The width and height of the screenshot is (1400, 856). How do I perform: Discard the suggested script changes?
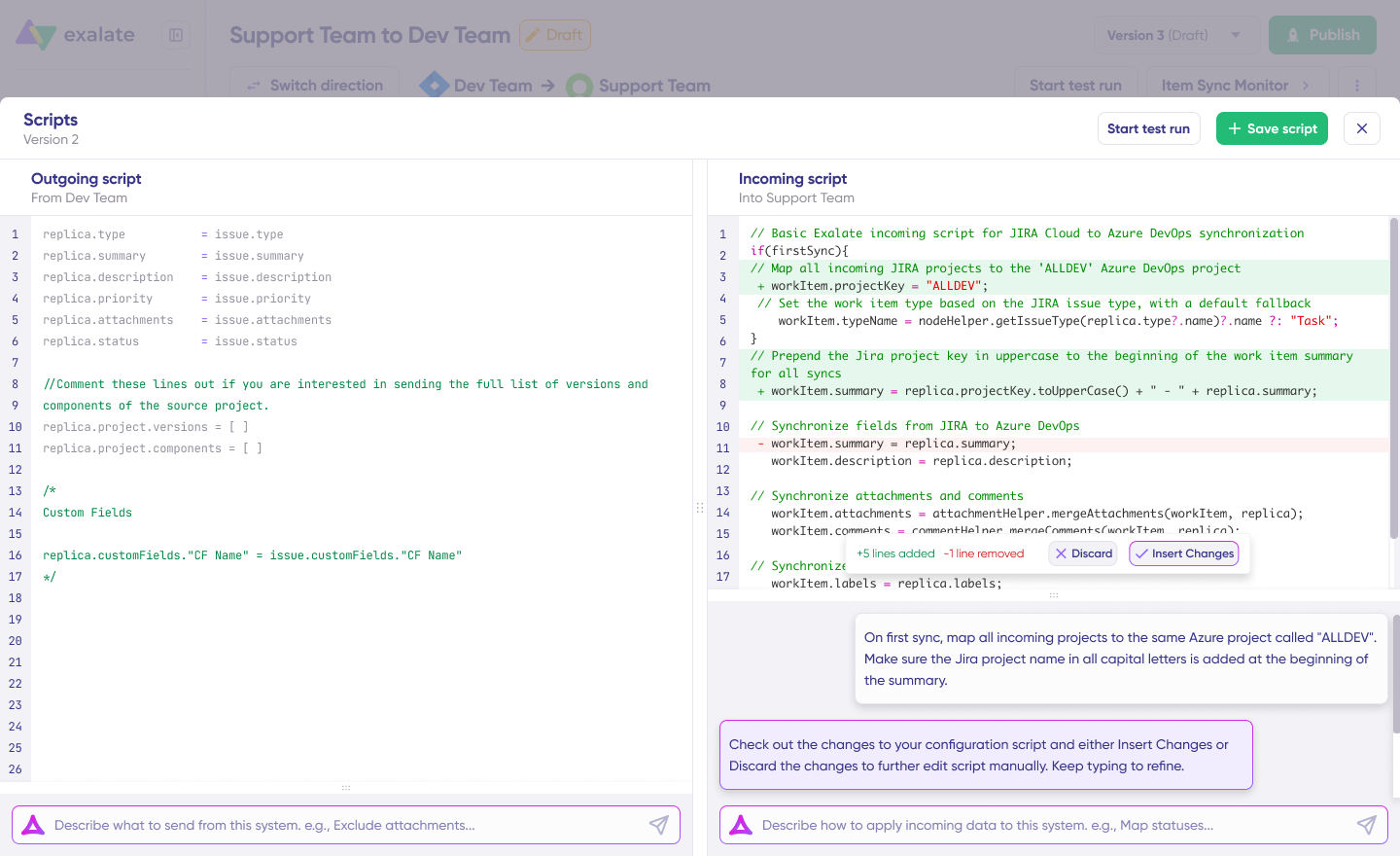(x=1083, y=553)
